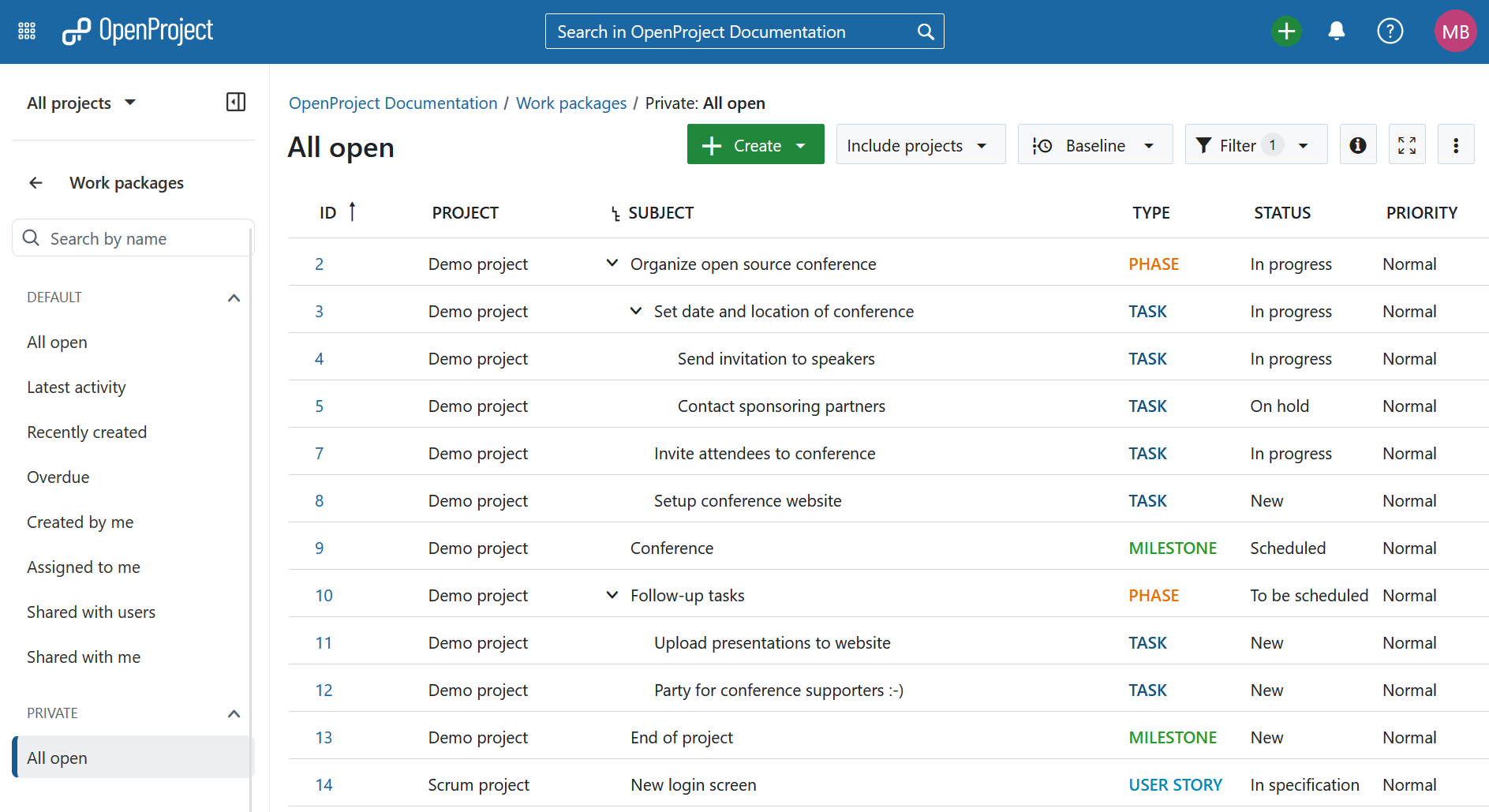This screenshot has height=812, width=1489.
Task: Click the green quick-add plus icon
Action: (1286, 32)
